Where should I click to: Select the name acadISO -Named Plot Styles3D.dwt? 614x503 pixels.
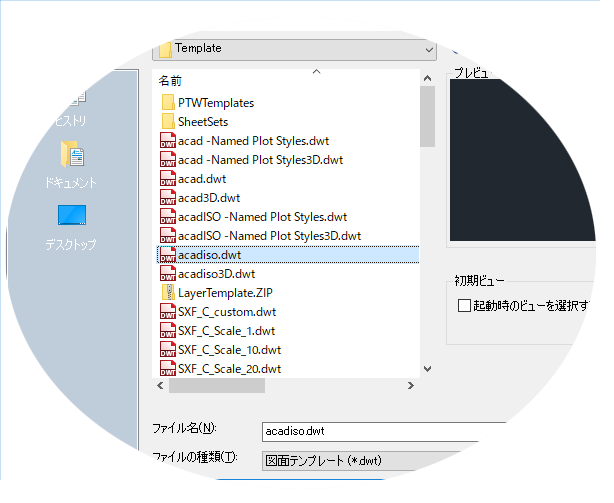269,236
